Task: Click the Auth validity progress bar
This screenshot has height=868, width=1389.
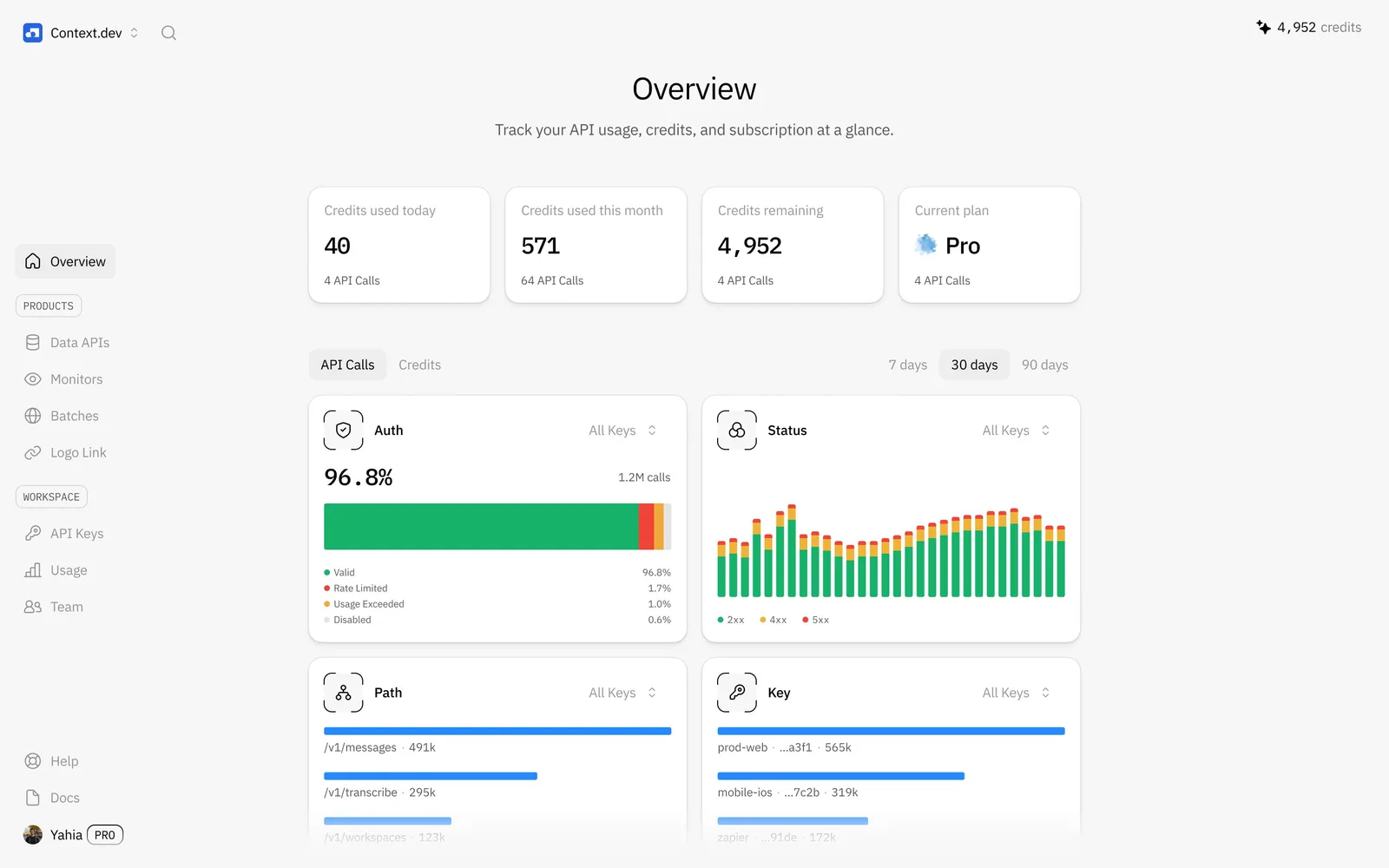Action: pos(497,526)
